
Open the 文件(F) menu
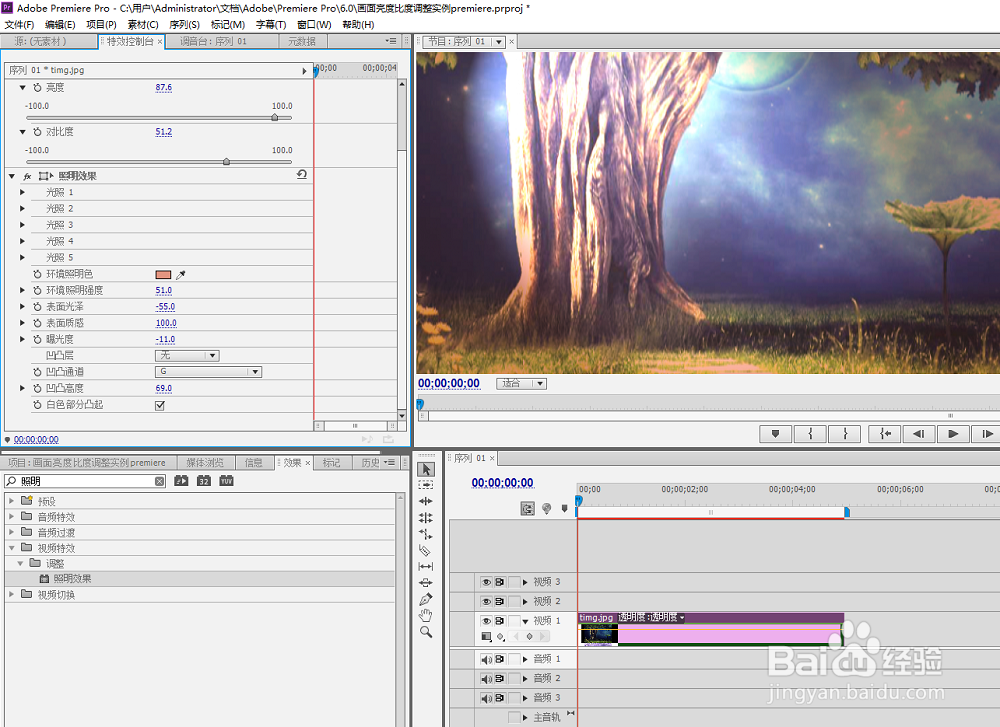19,24
